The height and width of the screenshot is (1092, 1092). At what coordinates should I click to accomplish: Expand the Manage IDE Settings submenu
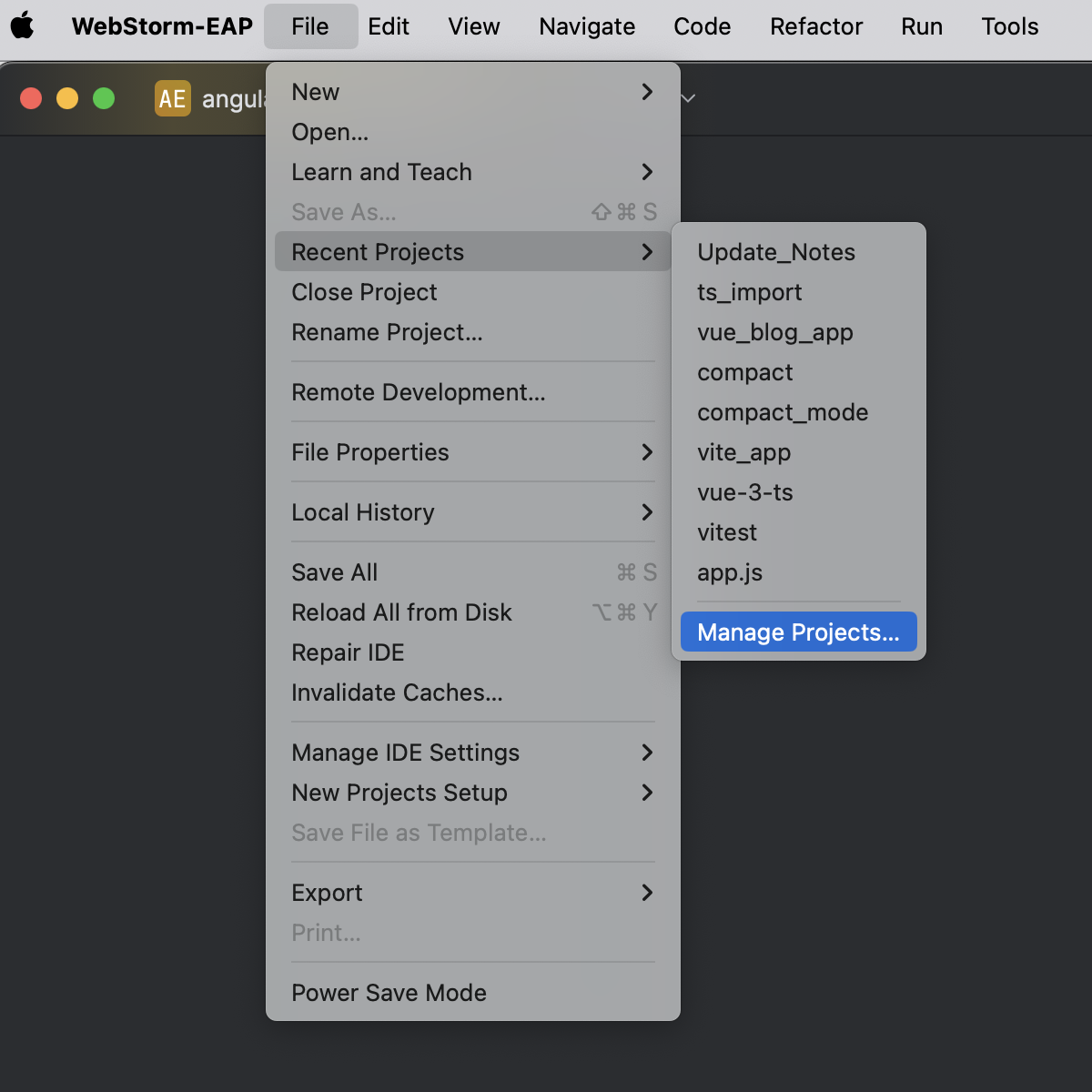(647, 753)
